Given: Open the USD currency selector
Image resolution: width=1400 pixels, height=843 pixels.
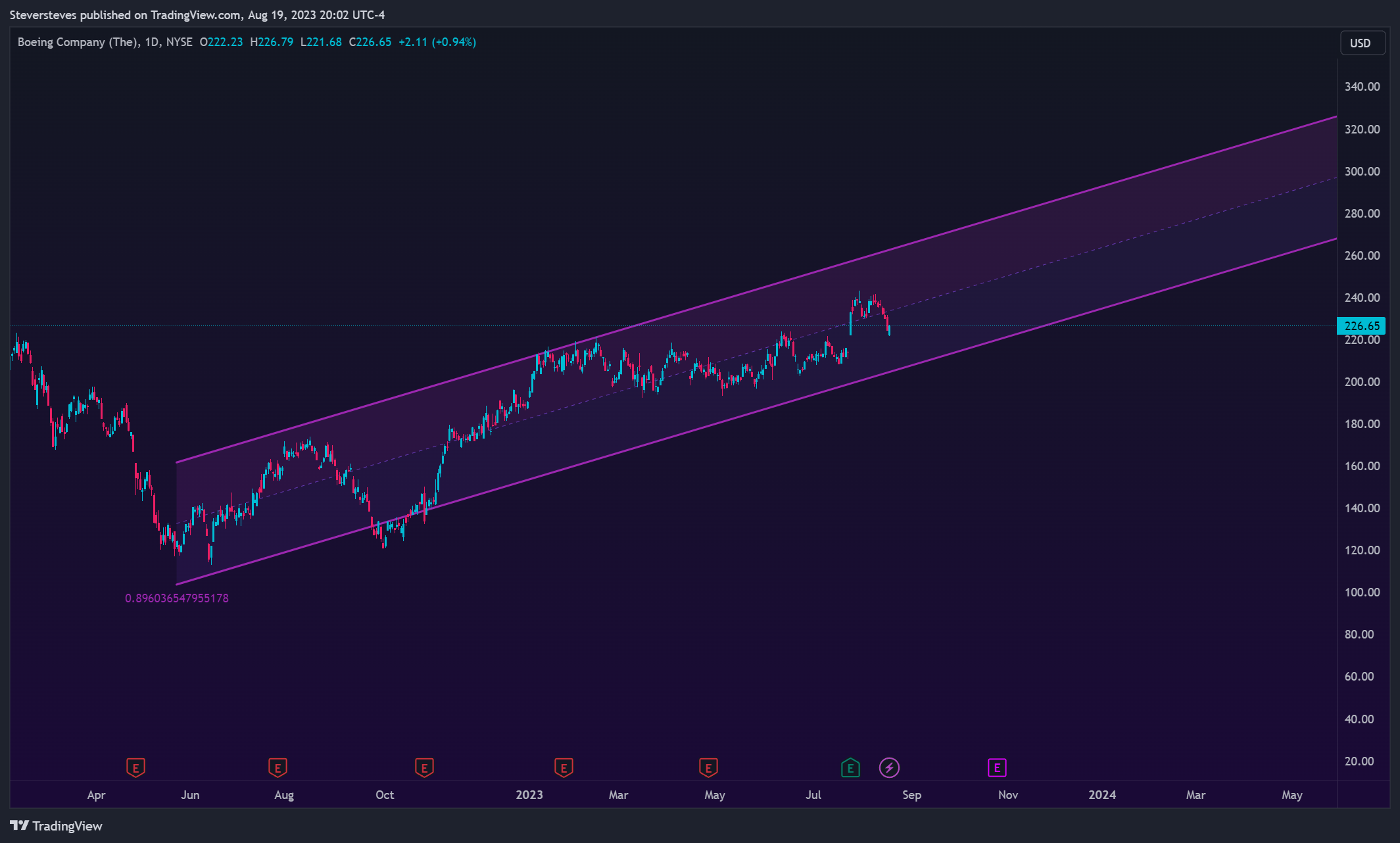Looking at the screenshot, I should click(x=1362, y=43).
